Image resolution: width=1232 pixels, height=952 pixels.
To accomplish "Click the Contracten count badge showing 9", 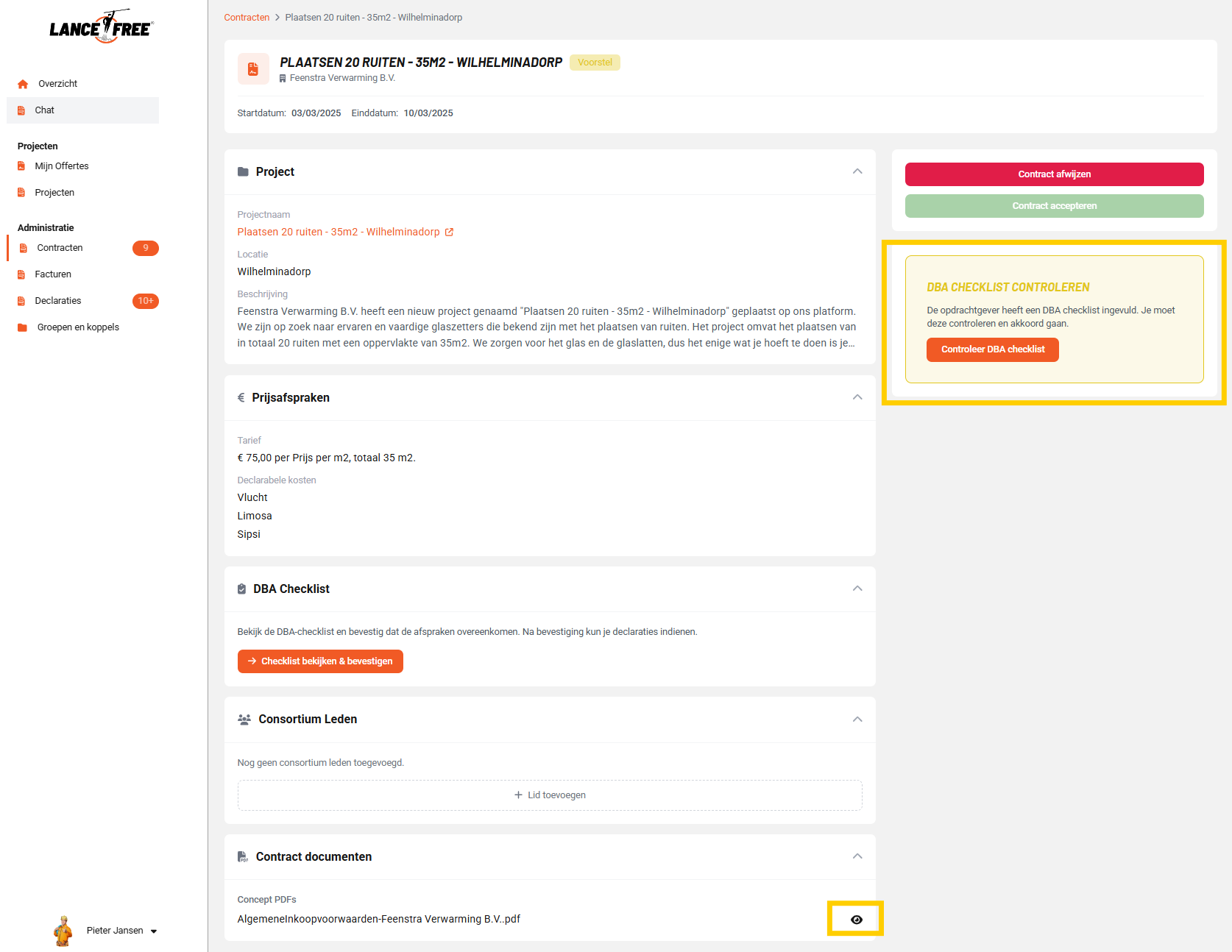I will click(x=146, y=248).
